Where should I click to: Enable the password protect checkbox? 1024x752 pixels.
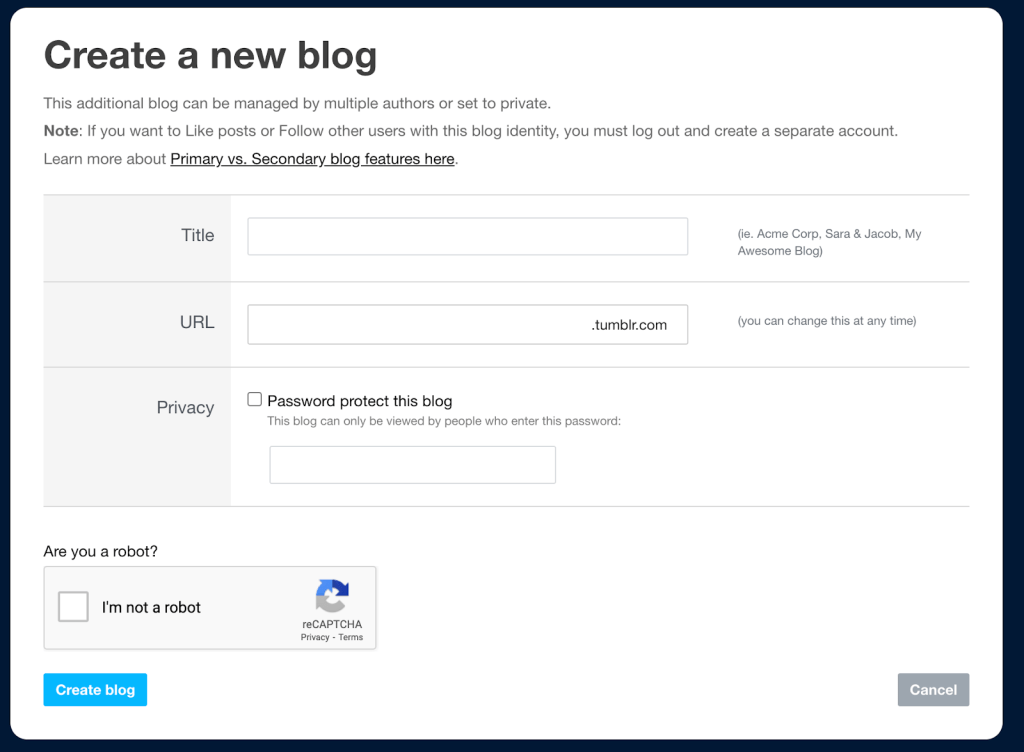(x=255, y=400)
